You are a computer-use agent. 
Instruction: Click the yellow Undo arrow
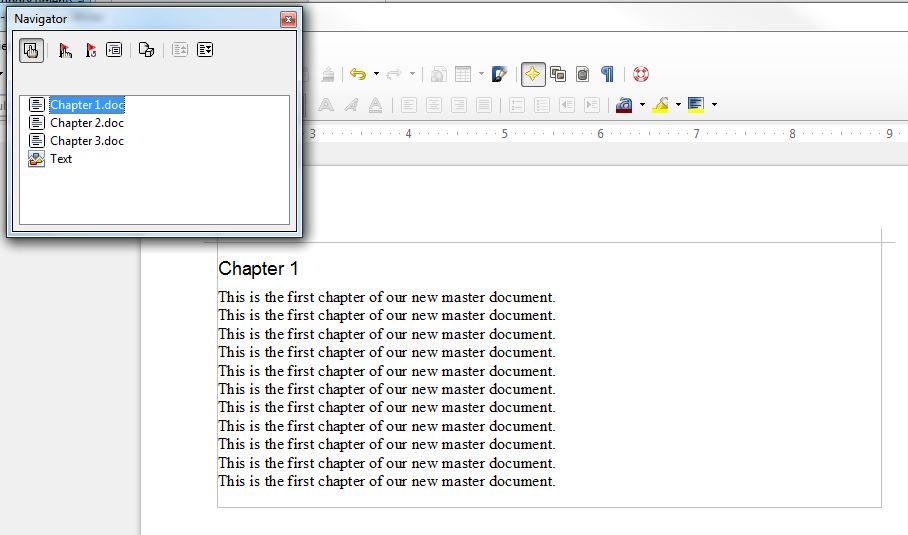pos(358,74)
